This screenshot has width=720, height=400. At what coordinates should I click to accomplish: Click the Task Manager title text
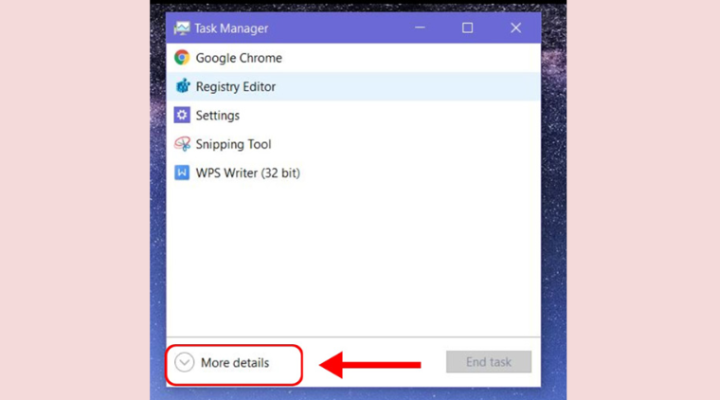click(231, 28)
